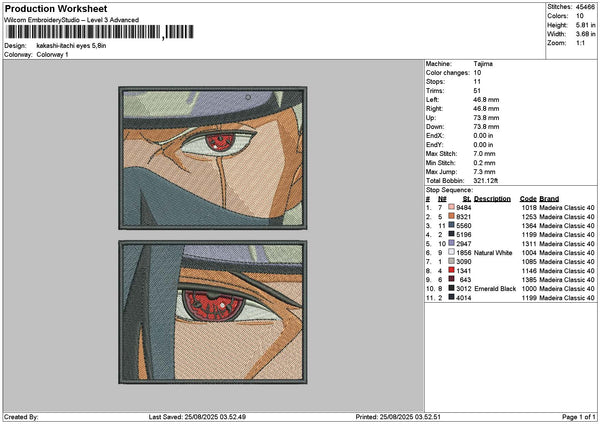Image resolution: width=600 pixels, height=424 pixels.
Task: Click the dark swatch beside stitch count 4014
Action: pyautogui.click(x=452, y=297)
